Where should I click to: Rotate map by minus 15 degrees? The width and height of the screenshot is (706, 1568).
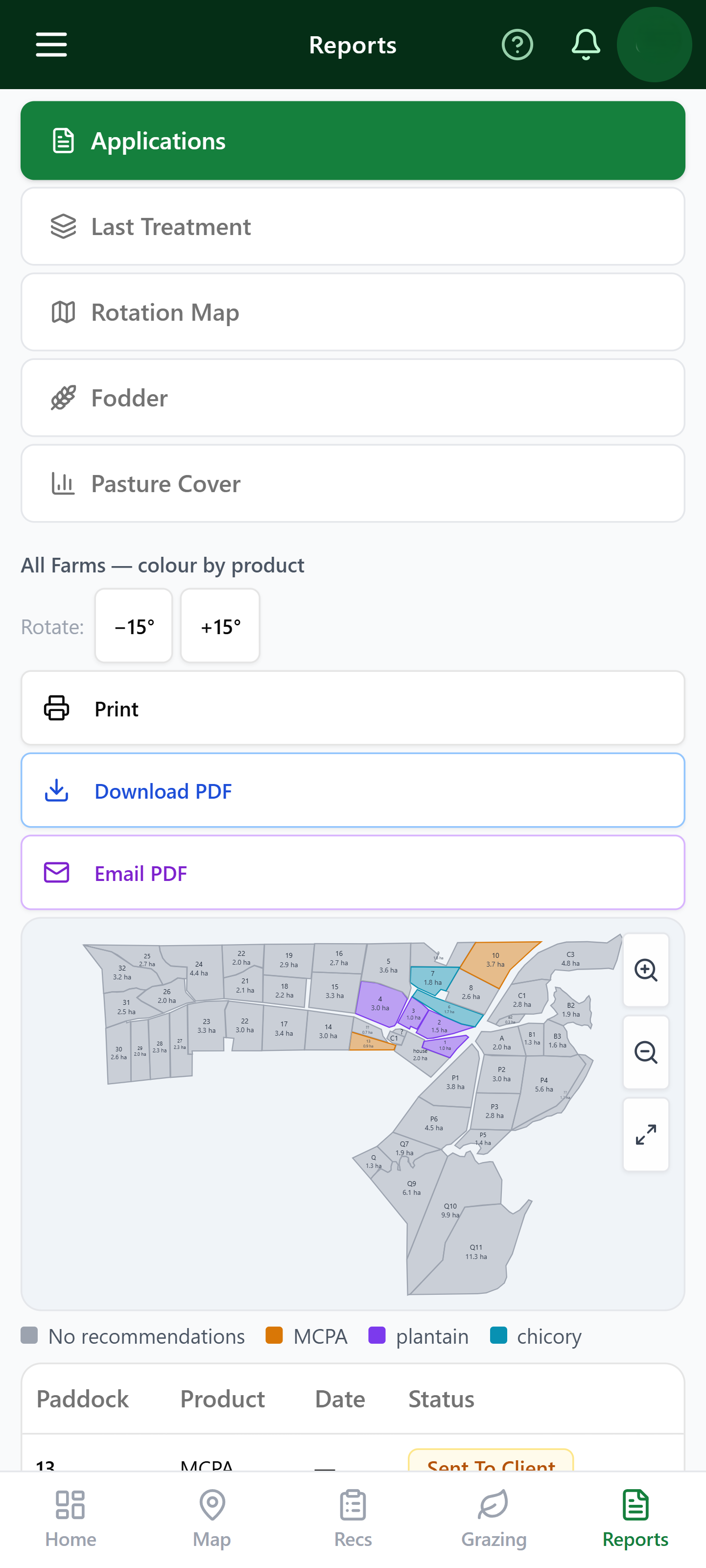coord(134,626)
